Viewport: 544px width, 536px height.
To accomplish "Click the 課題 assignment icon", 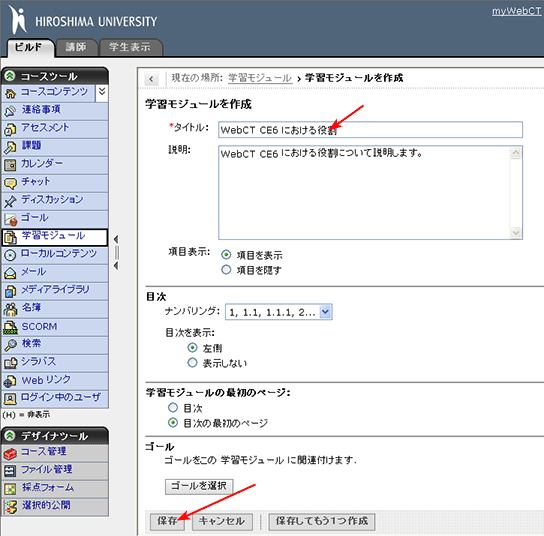I will point(10,147).
